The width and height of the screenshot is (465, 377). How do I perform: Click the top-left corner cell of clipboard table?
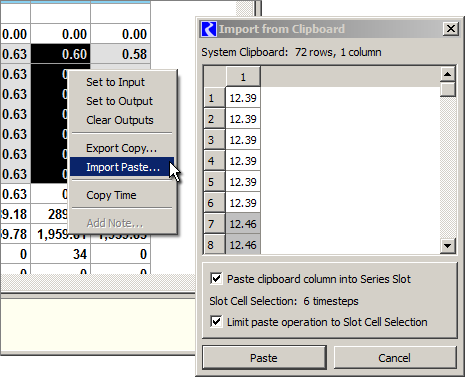(x=214, y=77)
